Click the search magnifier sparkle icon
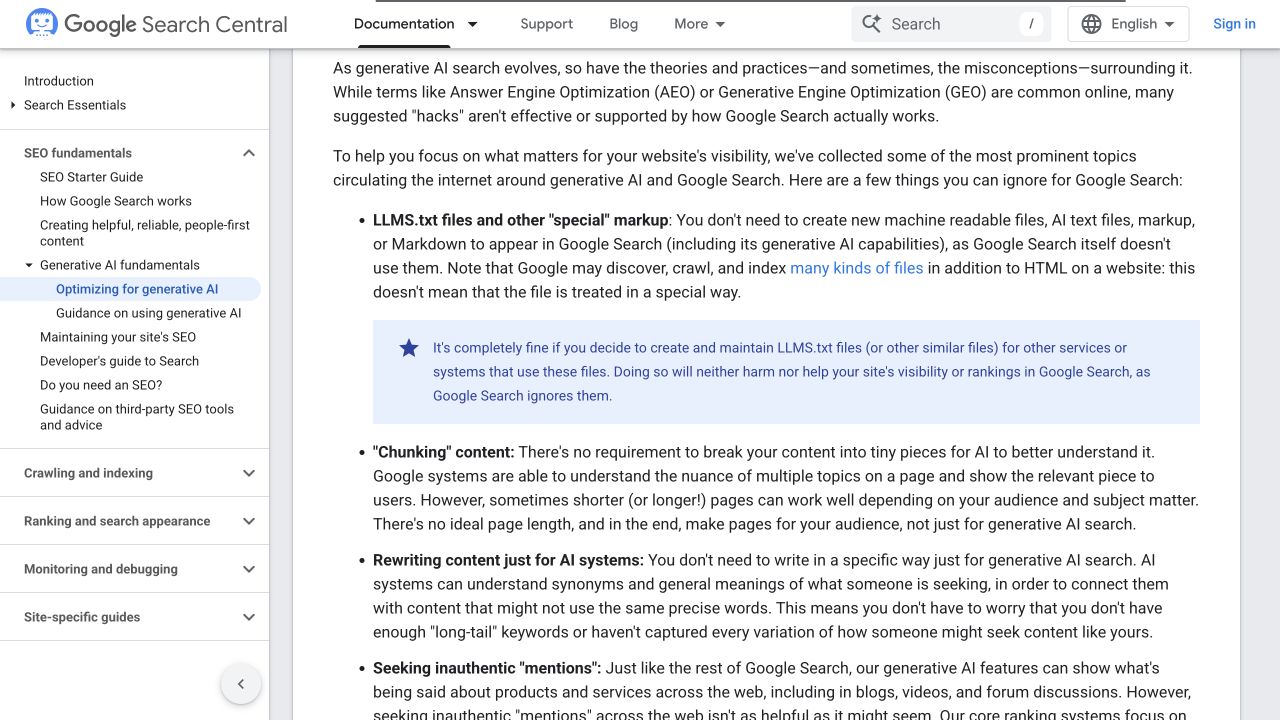Image resolution: width=1280 pixels, height=720 pixels. click(871, 24)
